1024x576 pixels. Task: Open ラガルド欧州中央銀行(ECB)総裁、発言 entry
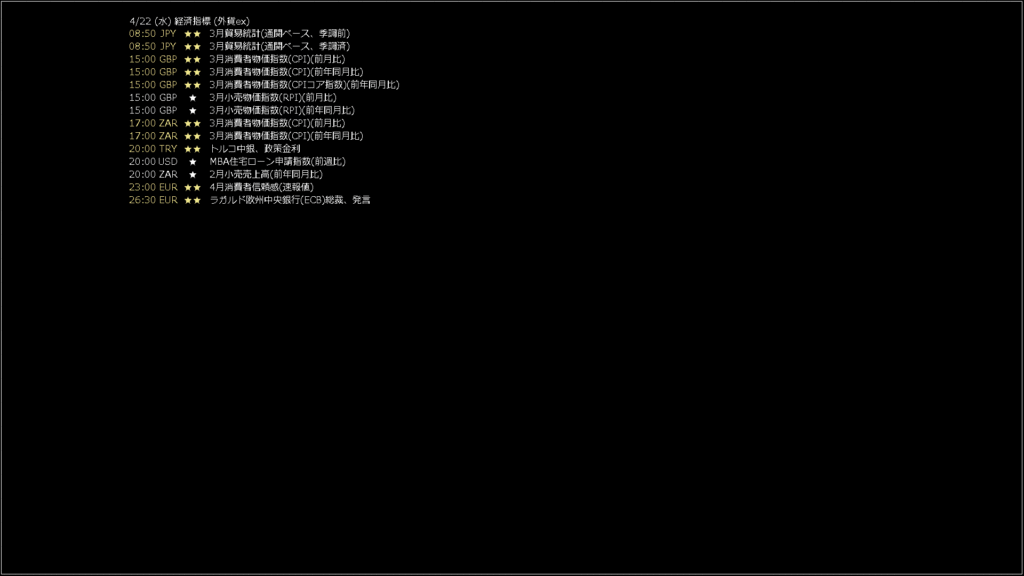290,200
